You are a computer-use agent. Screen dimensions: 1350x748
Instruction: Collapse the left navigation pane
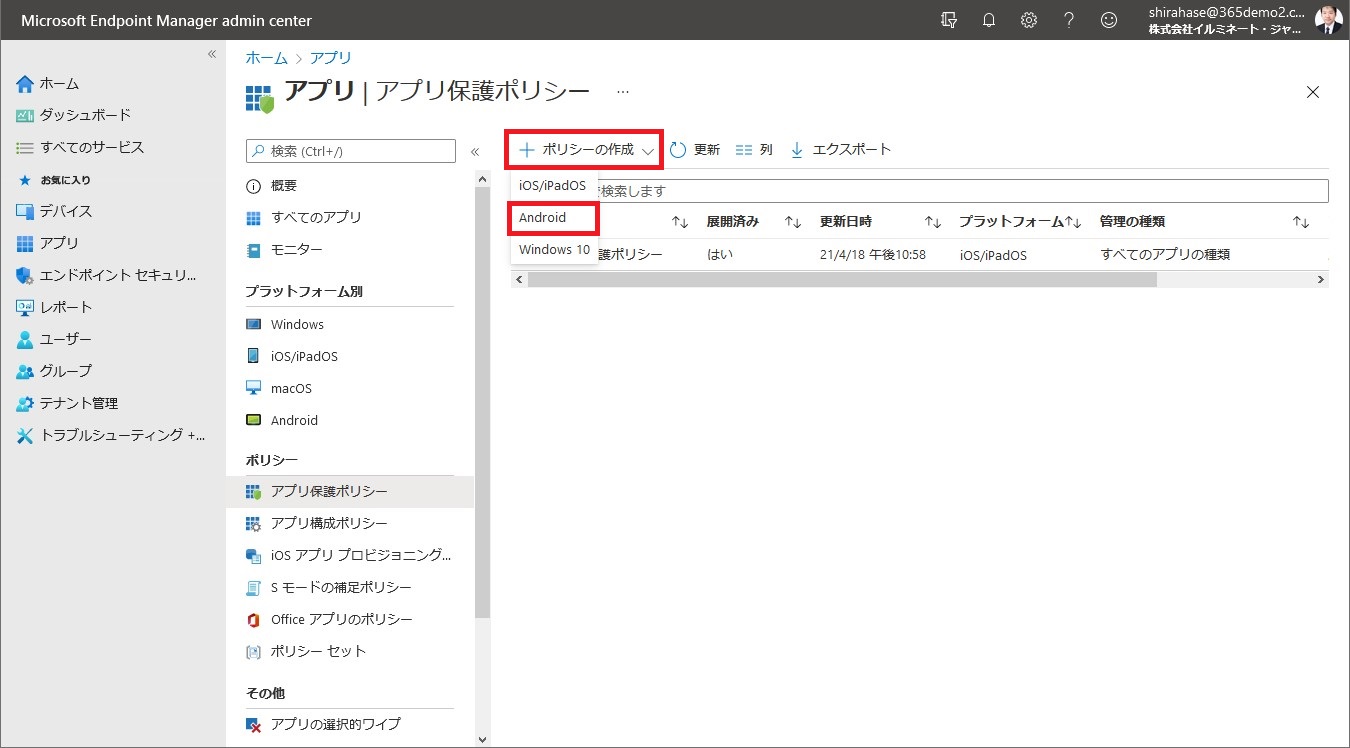212,54
